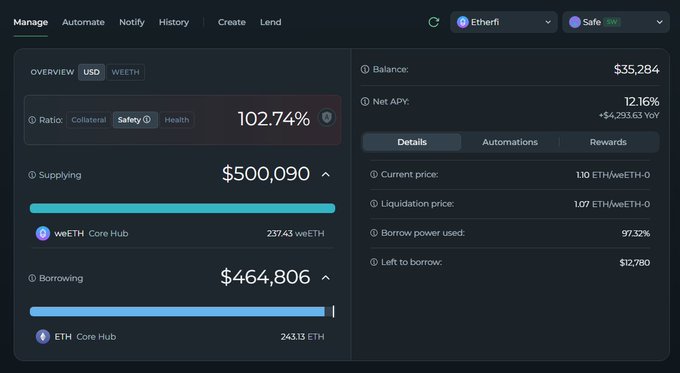Collapse the Supplying section chevron

tap(326, 174)
